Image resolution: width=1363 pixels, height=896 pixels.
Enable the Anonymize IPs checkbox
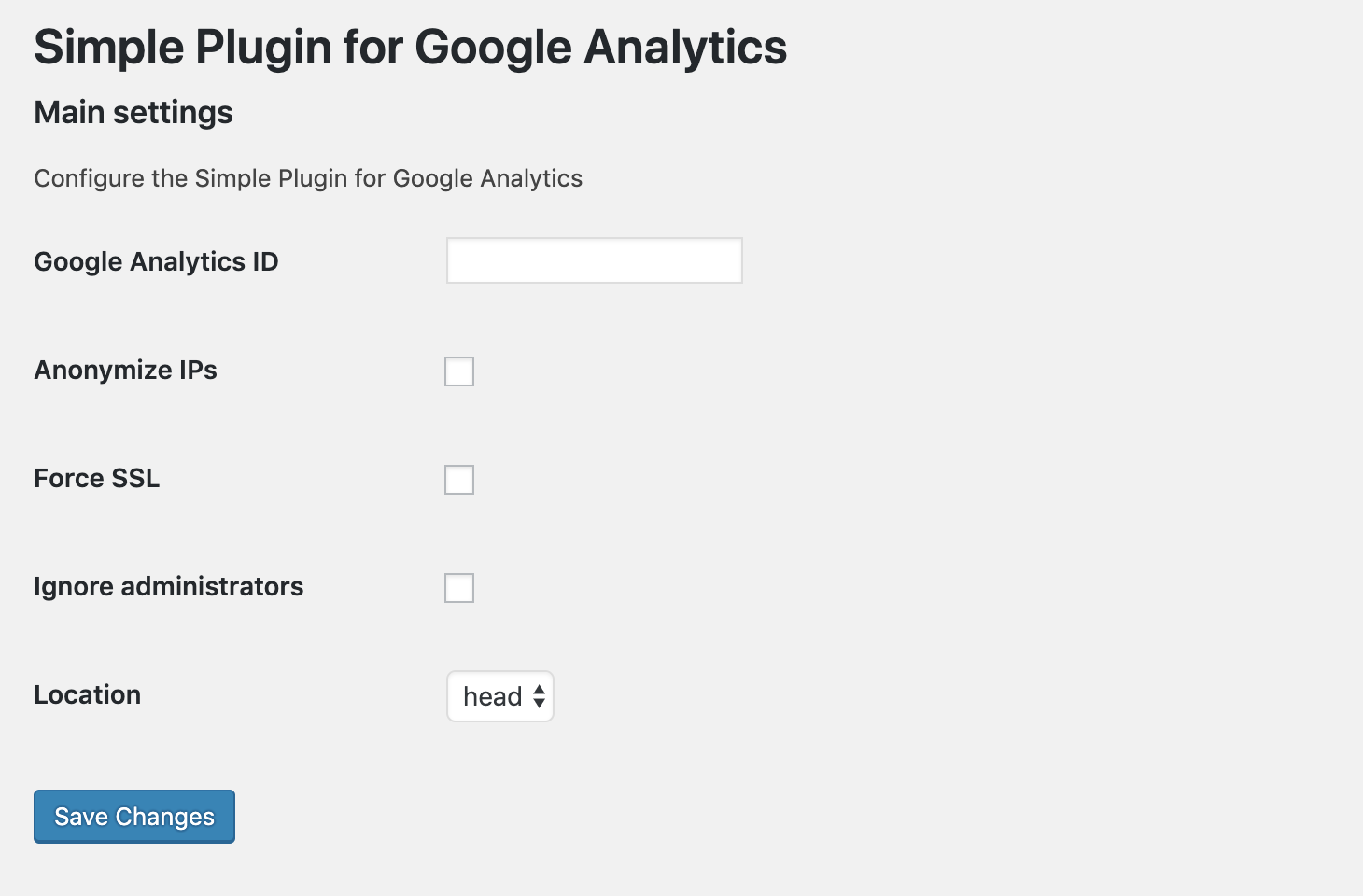(x=459, y=371)
